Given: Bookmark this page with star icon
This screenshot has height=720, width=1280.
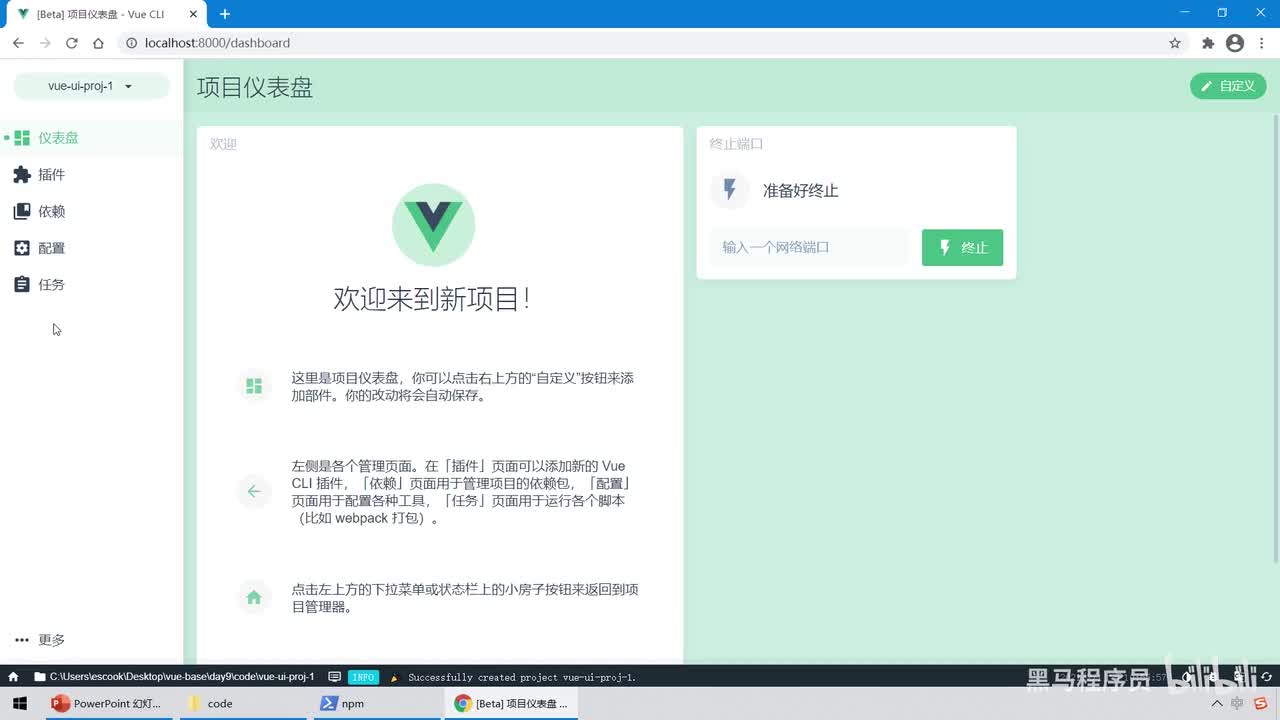Looking at the screenshot, I should tap(1175, 43).
